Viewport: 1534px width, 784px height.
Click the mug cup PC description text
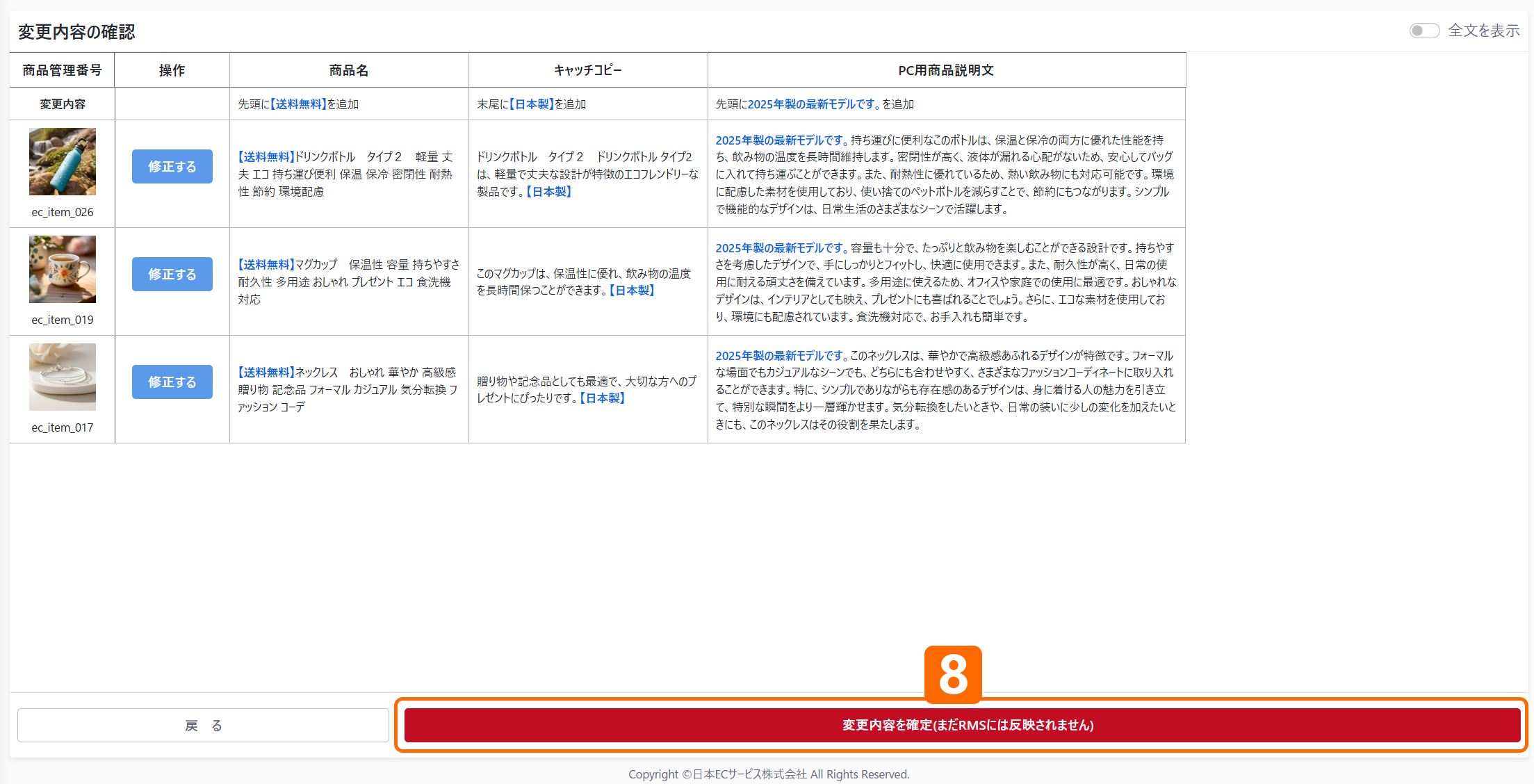(946, 281)
